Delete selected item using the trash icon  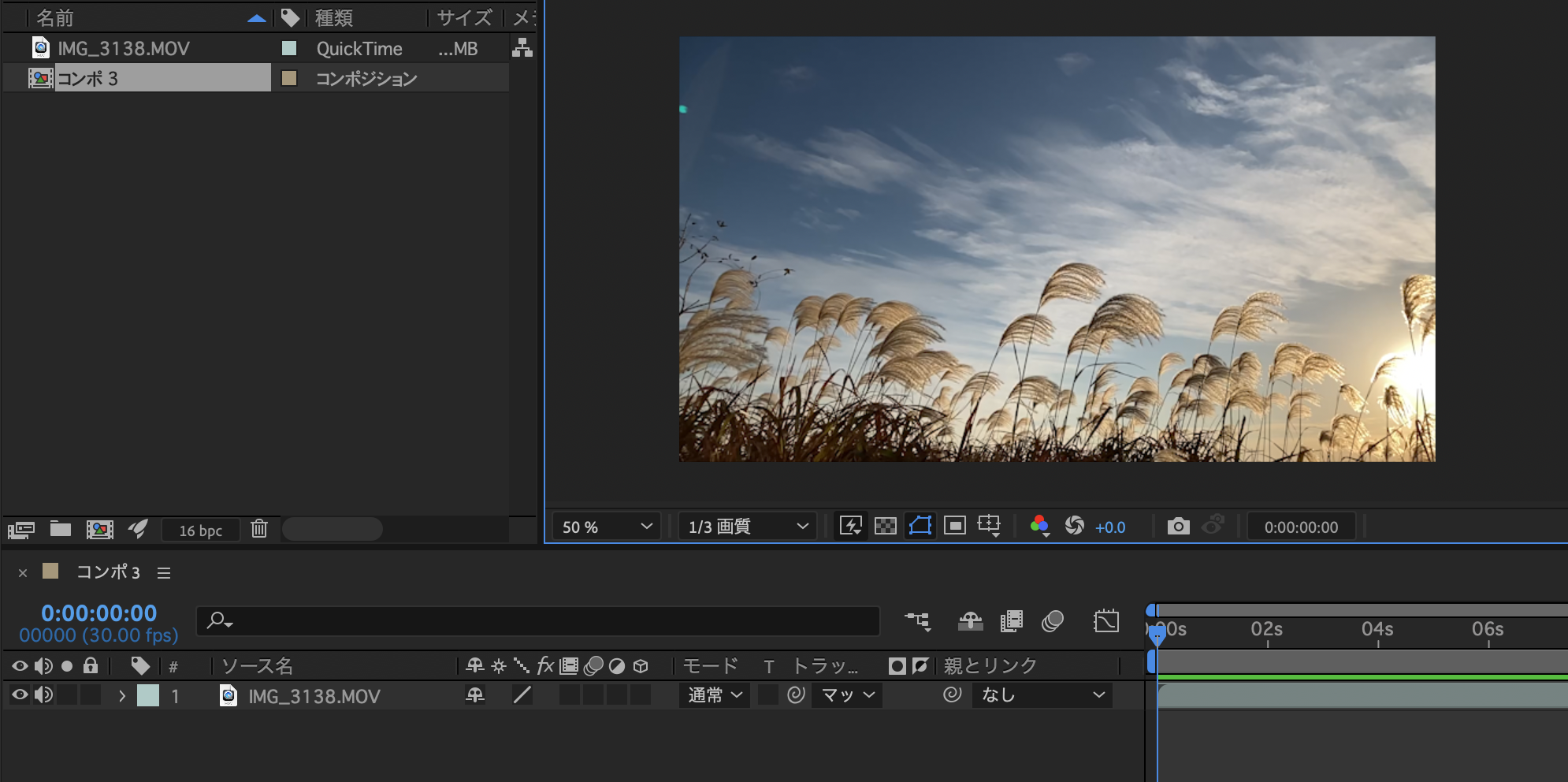260,529
